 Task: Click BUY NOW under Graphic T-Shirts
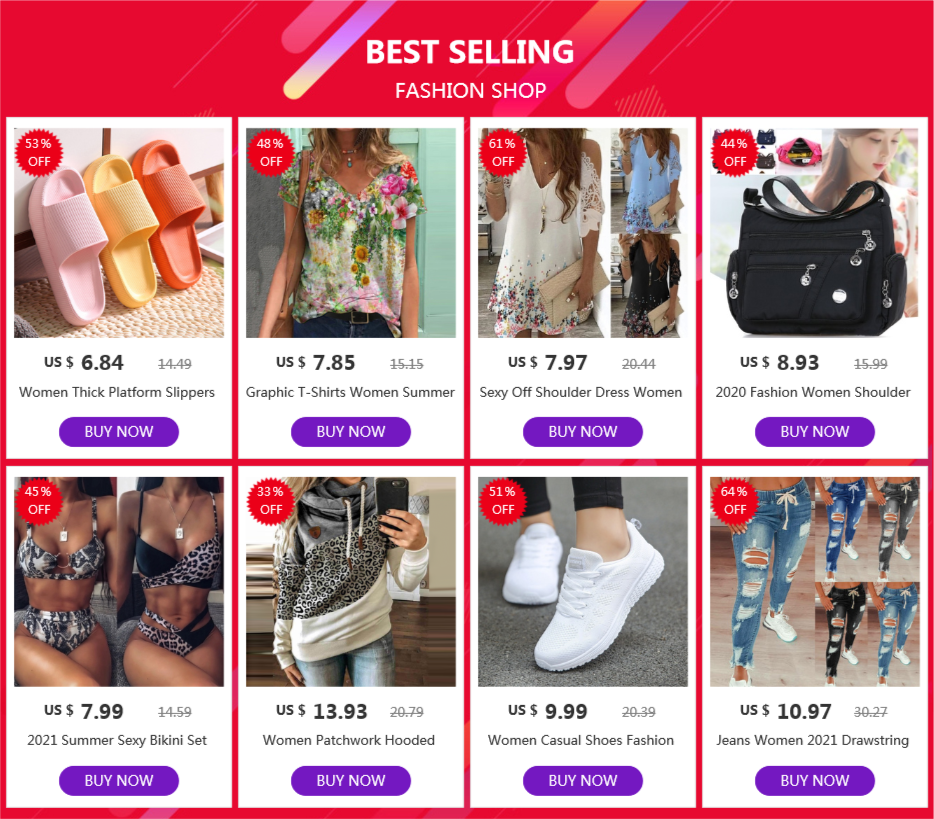point(351,432)
